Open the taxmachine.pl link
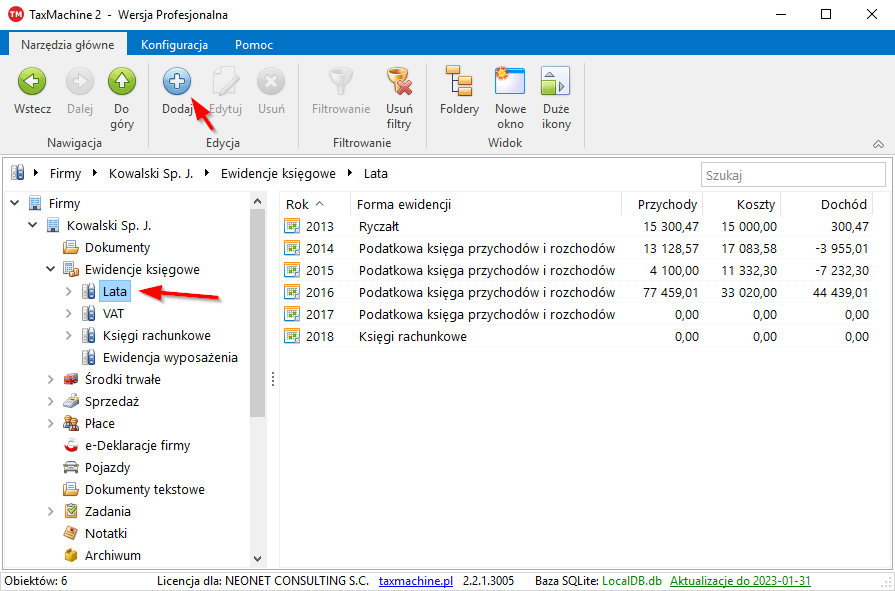This screenshot has width=895, height=591. [x=415, y=581]
